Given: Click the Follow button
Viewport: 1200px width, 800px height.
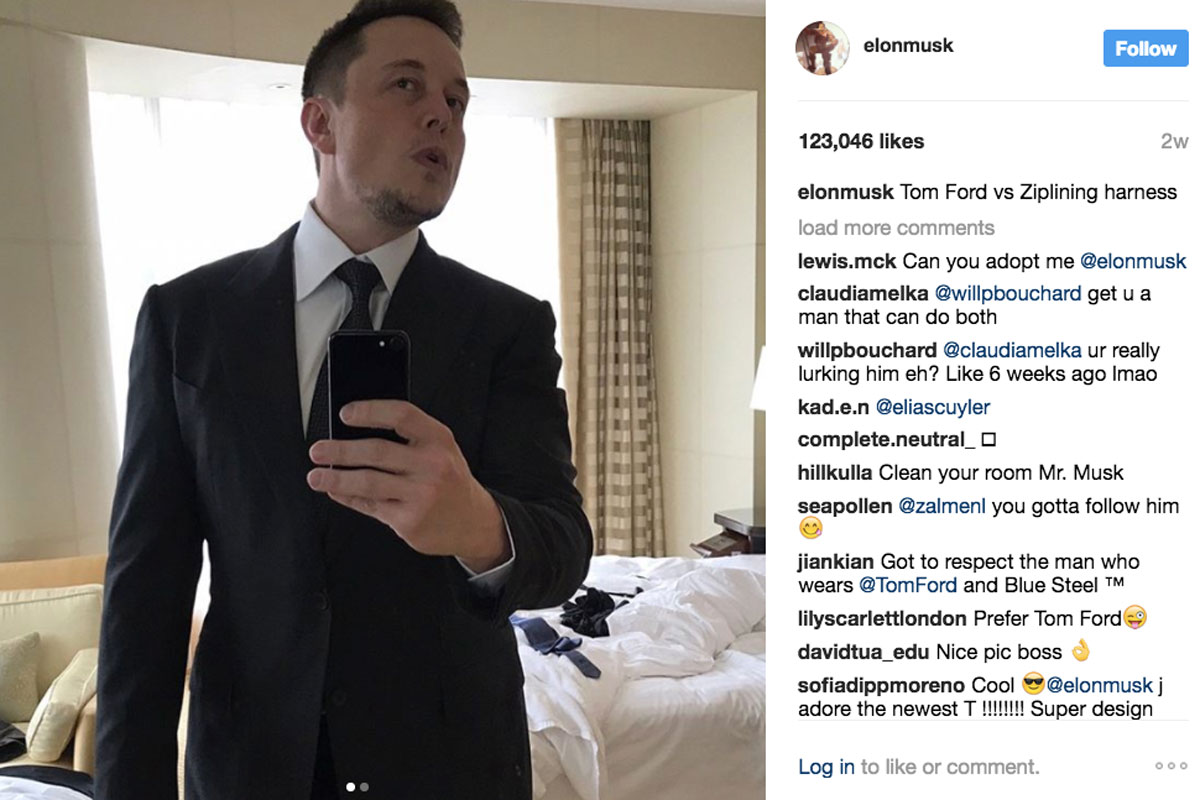Looking at the screenshot, I should pyautogui.click(x=1146, y=48).
